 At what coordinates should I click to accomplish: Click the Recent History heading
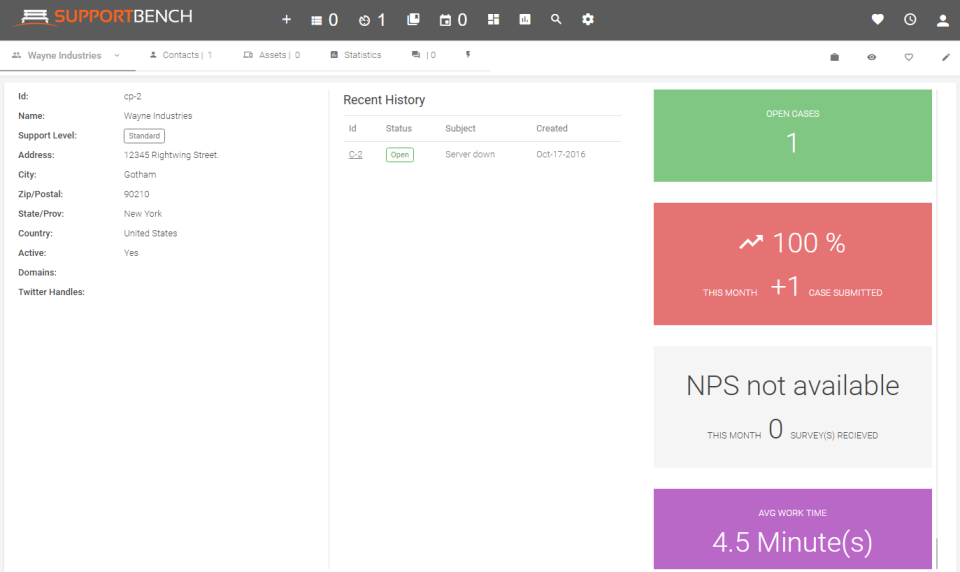[384, 100]
